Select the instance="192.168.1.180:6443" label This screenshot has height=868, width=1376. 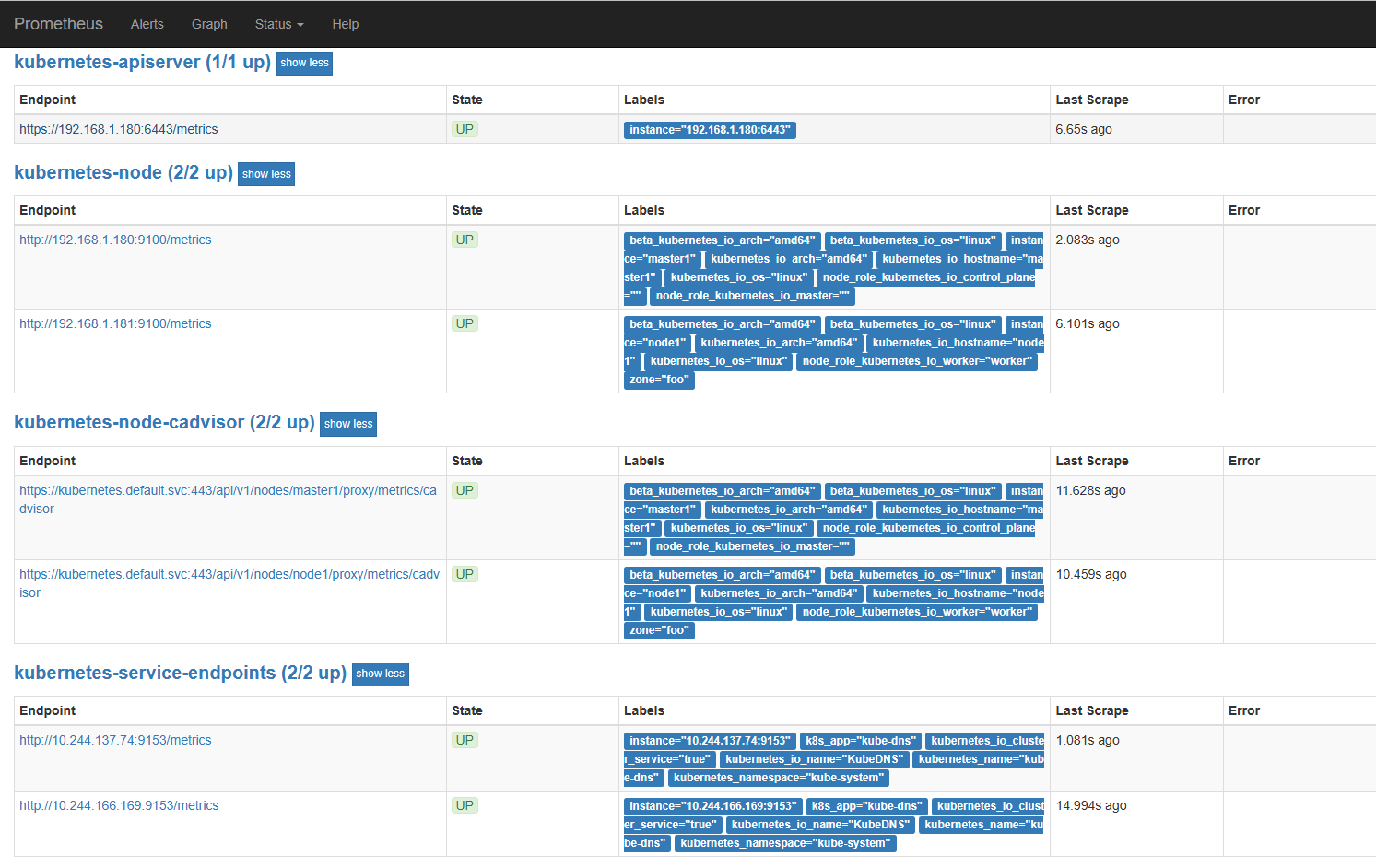pyautogui.click(x=710, y=130)
